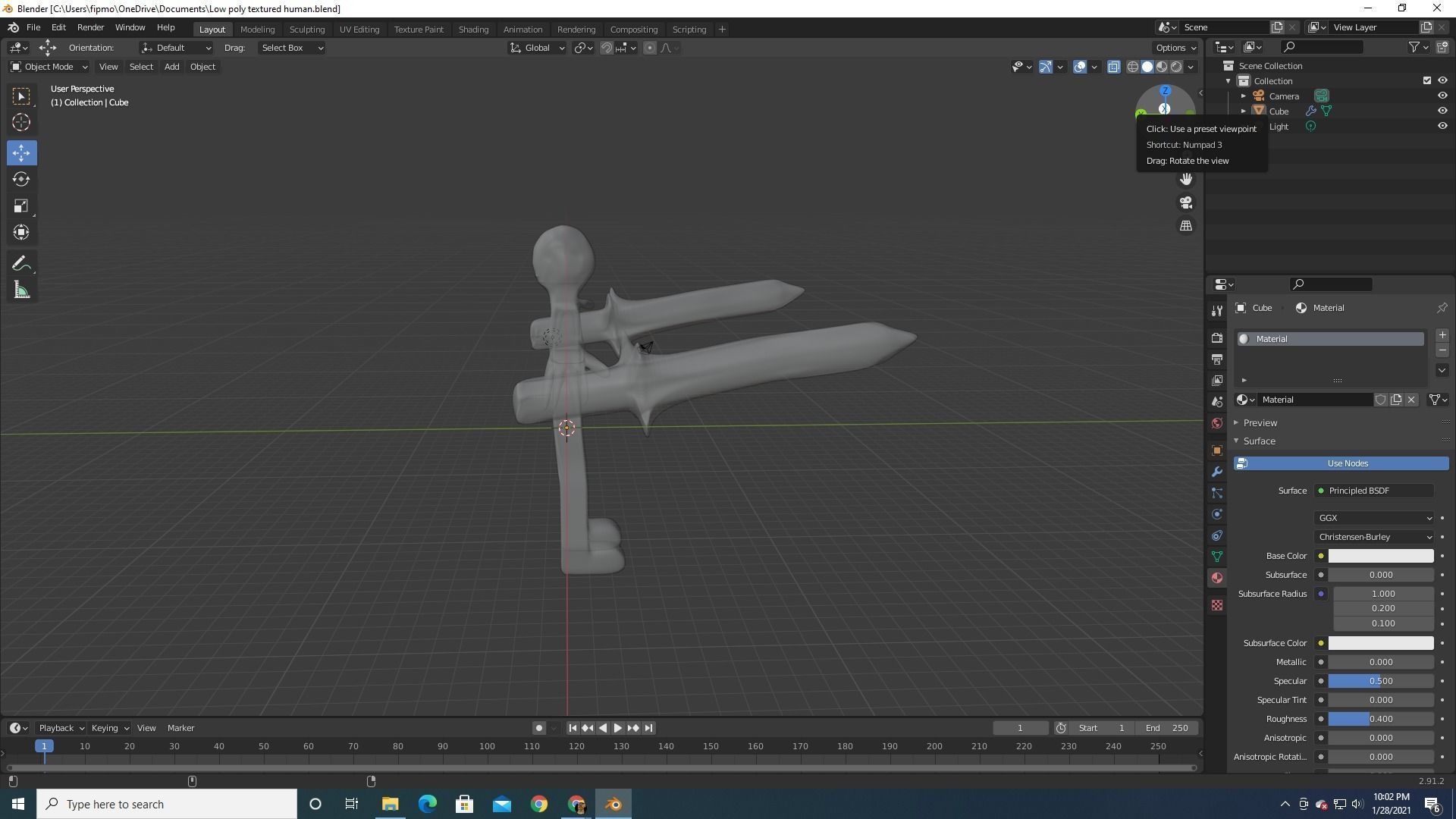1456x819 pixels.
Task: Add a new material slot with plus button
Action: click(x=1443, y=334)
